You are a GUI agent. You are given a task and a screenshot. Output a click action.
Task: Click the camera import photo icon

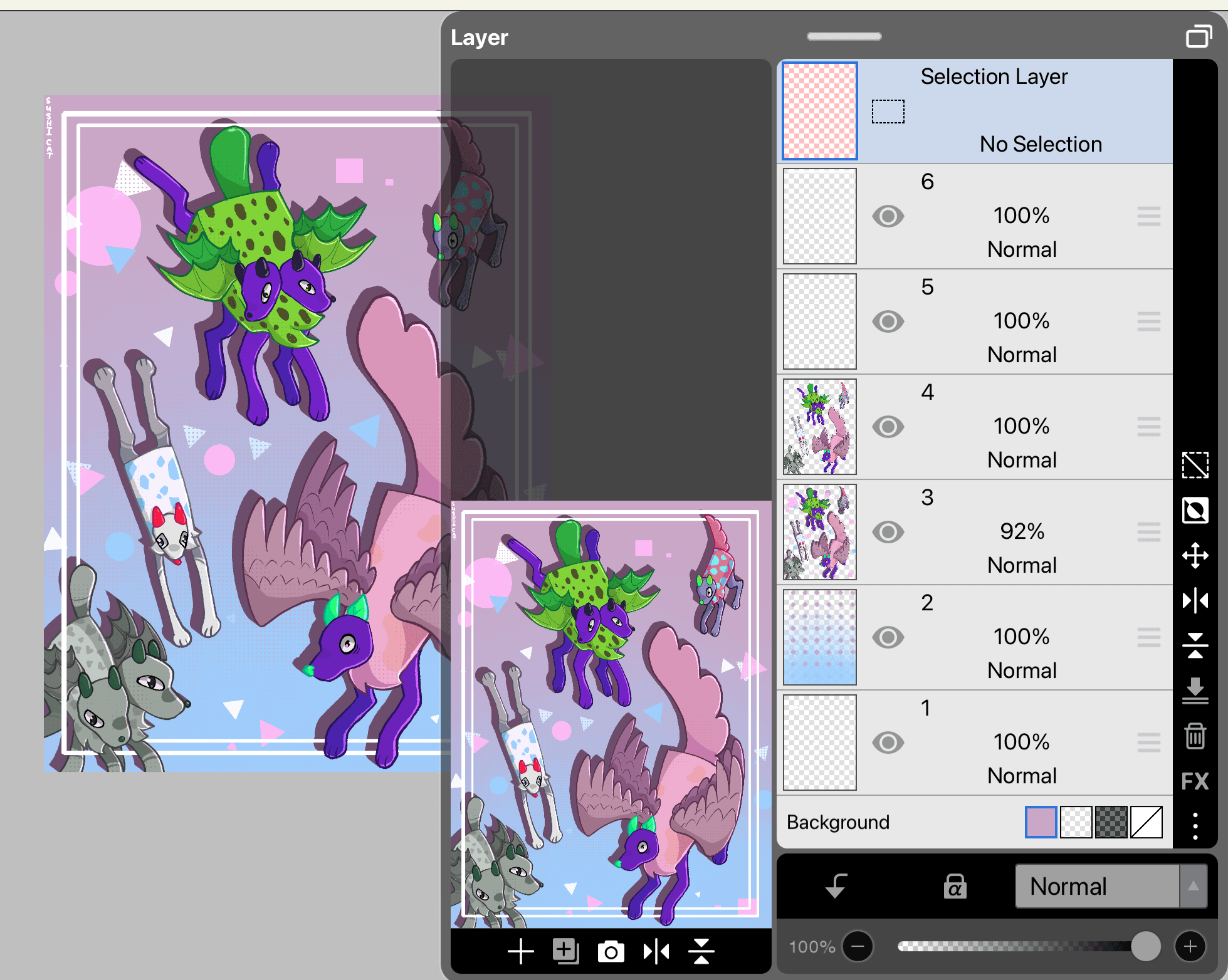(x=611, y=952)
